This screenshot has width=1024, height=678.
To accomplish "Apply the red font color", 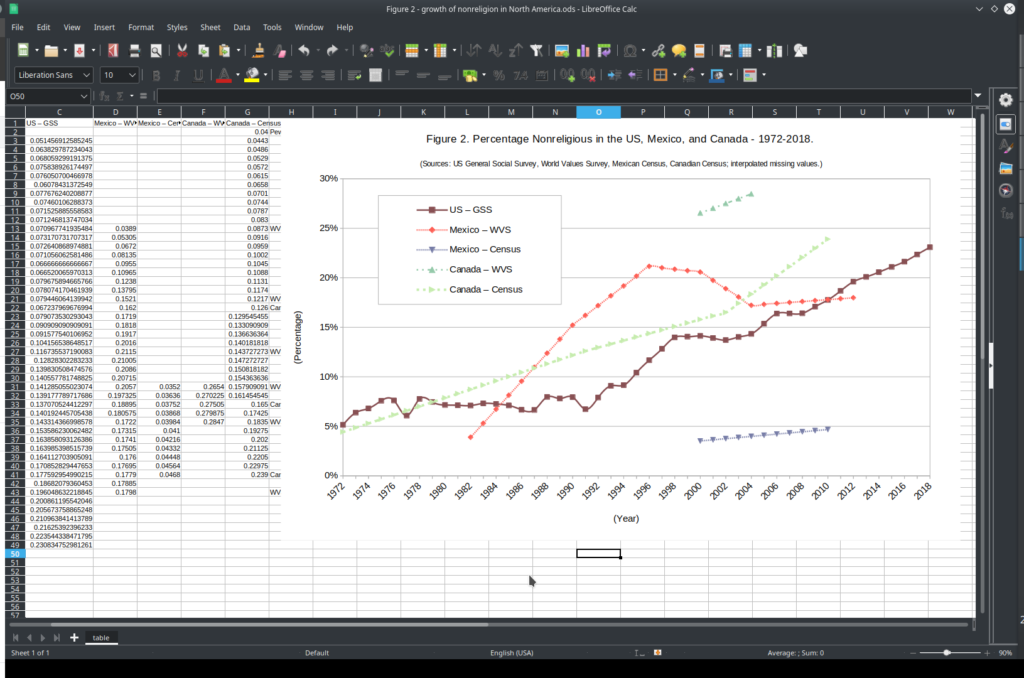I will pos(223,75).
